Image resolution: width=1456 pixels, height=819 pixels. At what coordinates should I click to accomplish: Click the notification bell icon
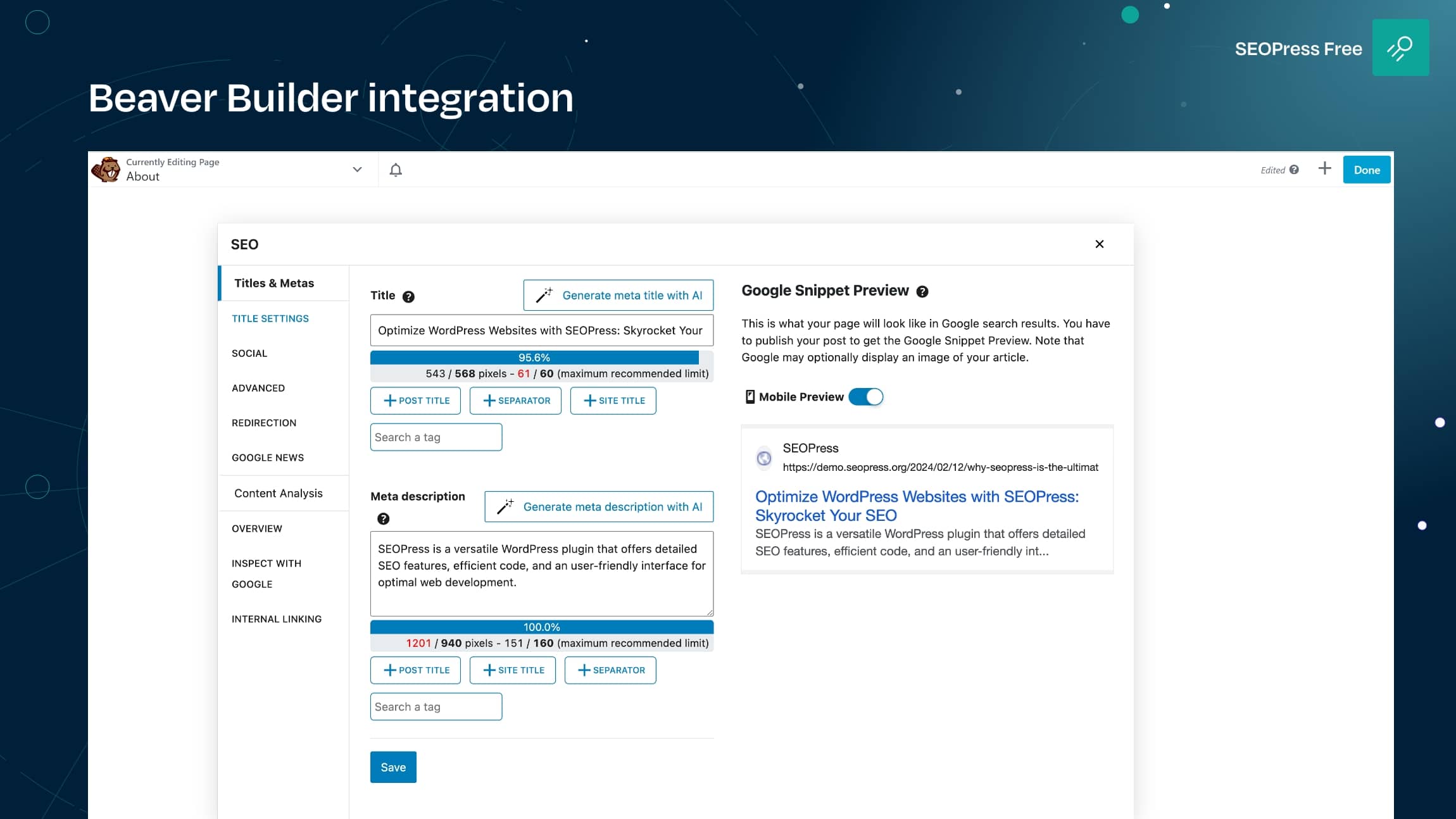coord(396,169)
